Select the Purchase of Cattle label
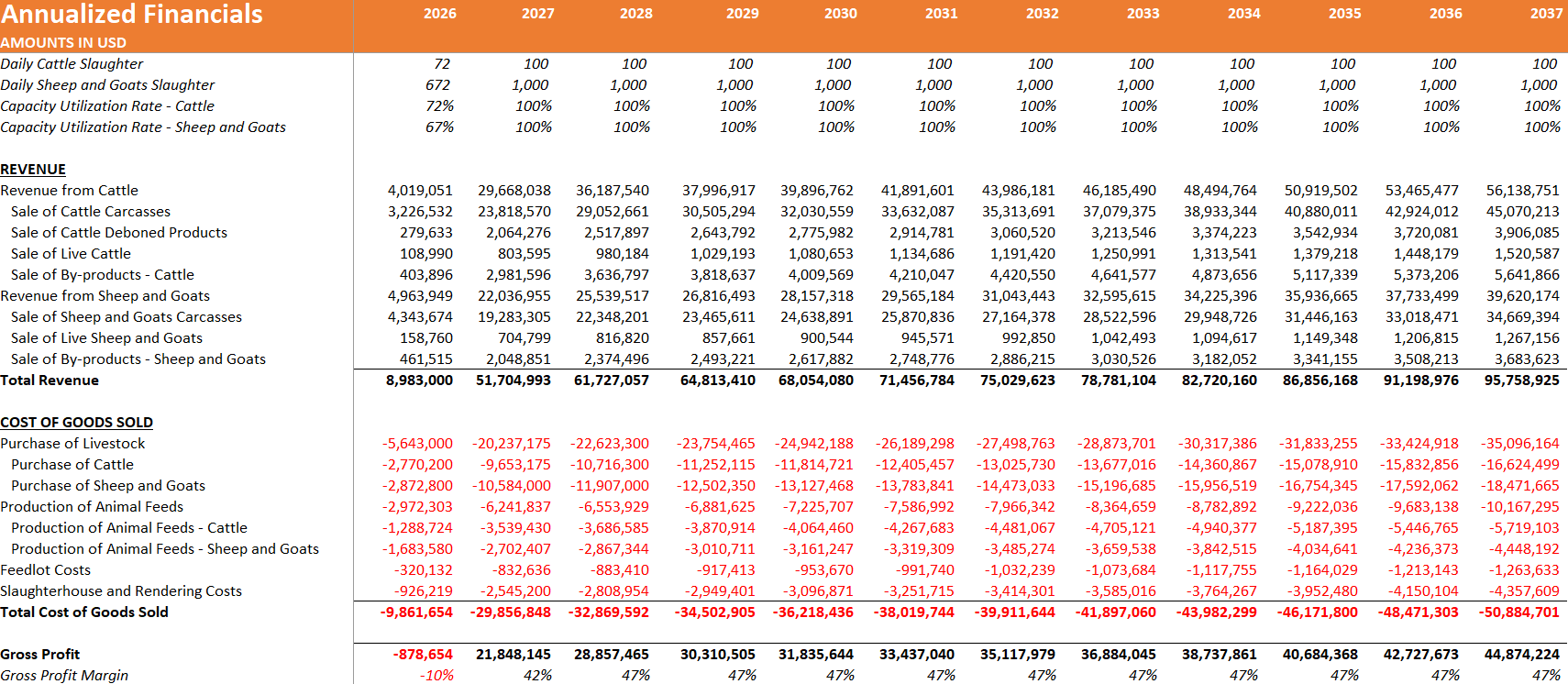 point(72,464)
